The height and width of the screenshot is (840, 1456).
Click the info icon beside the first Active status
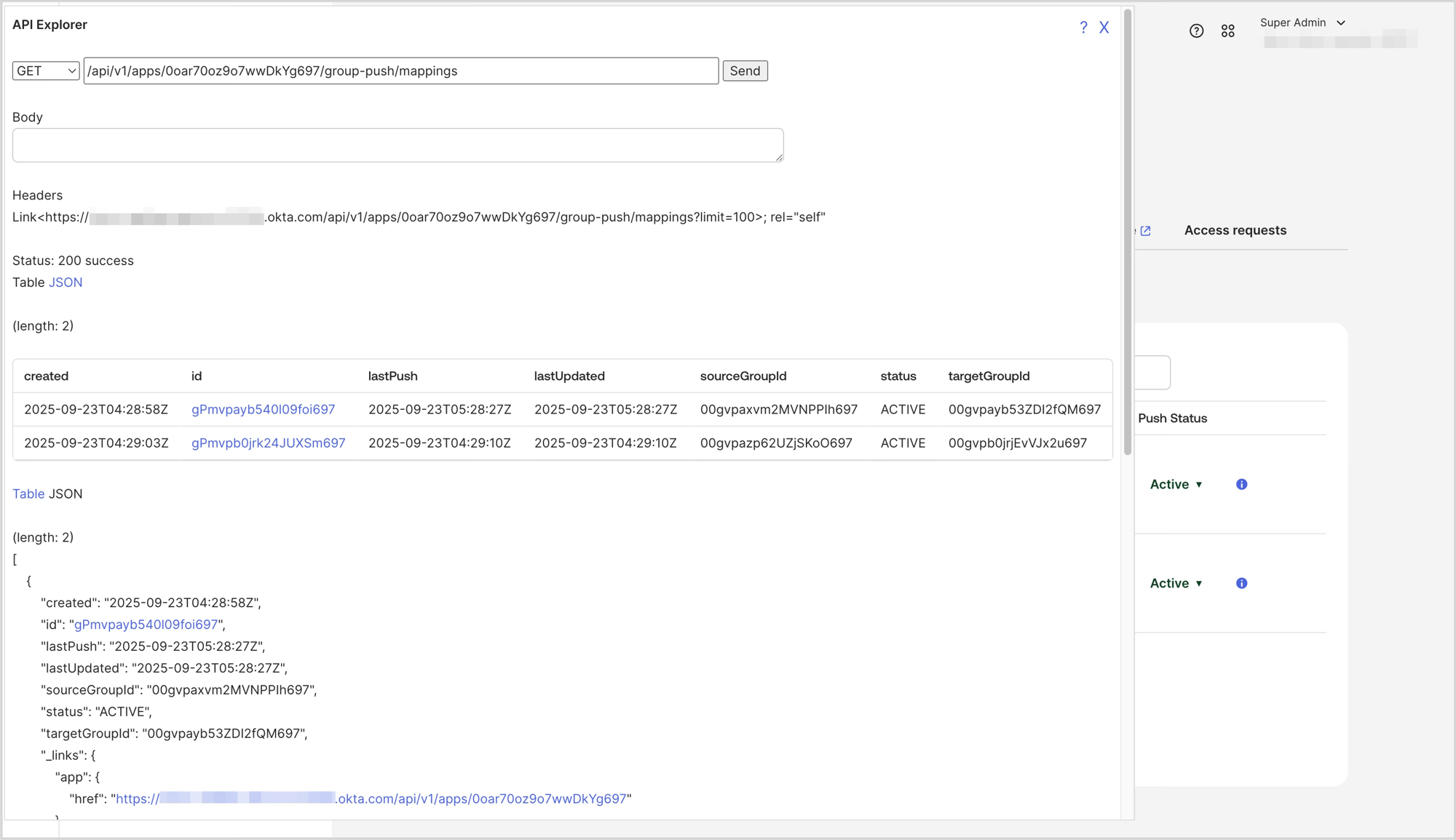click(1241, 484)
